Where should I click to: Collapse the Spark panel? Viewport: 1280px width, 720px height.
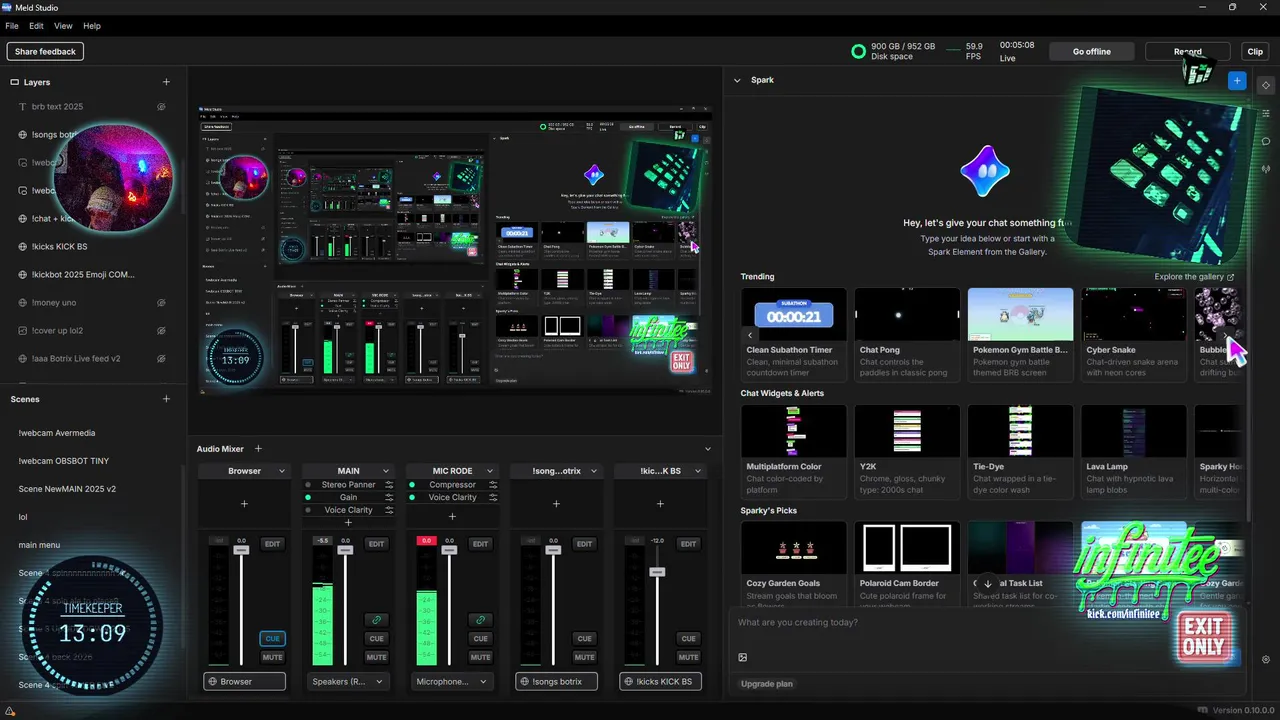click(x=738, y=80)
